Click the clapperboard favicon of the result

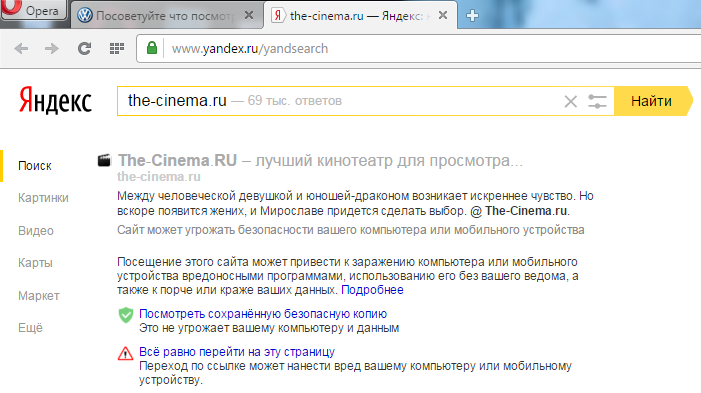click(x=104, y=160)
